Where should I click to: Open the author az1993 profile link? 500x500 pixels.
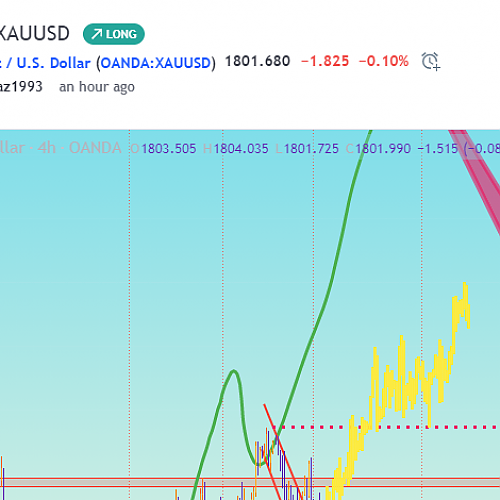21,87
